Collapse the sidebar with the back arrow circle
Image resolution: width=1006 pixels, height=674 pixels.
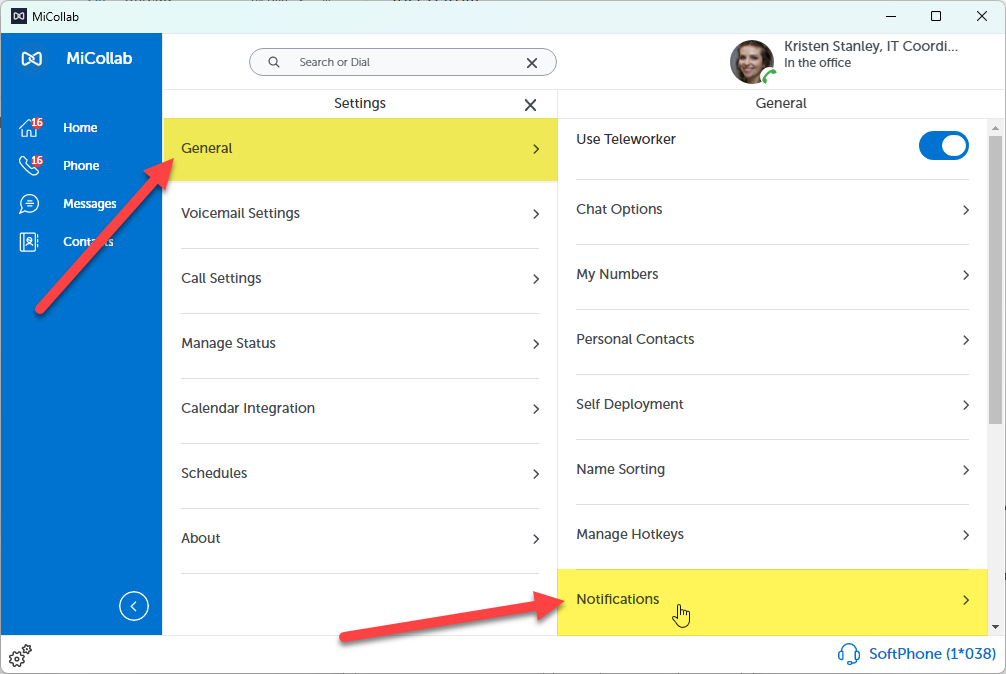point(133,606)
